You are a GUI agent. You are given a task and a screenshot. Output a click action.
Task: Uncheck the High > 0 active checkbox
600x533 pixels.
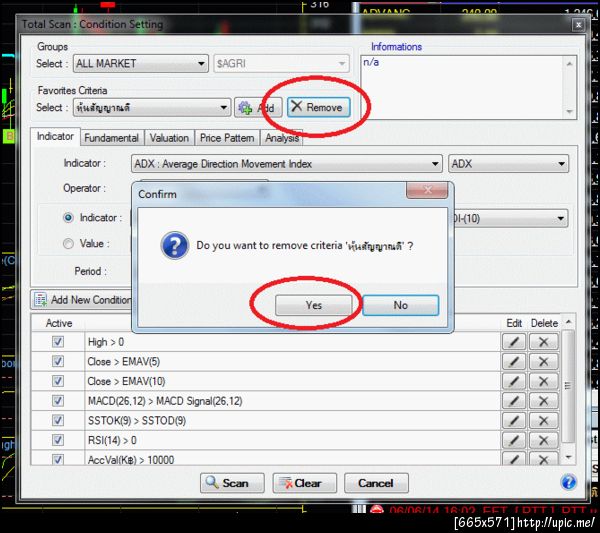[58, 341]
